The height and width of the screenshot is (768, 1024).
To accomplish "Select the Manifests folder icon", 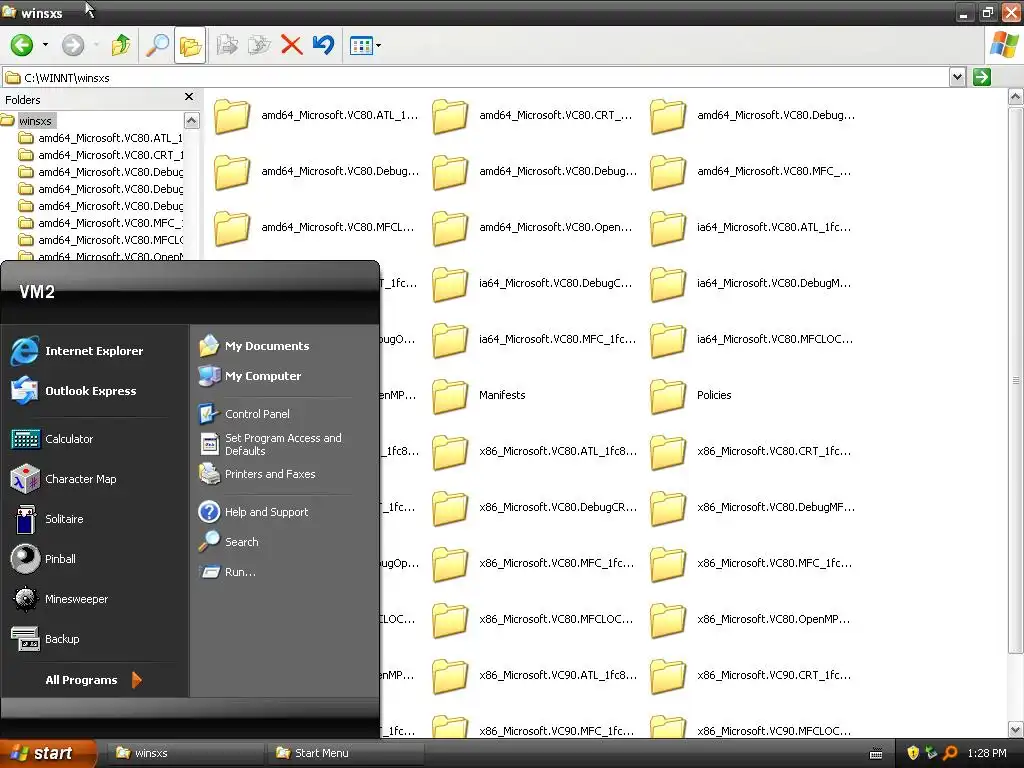I will pyautogui.click(x=450, y=395).
